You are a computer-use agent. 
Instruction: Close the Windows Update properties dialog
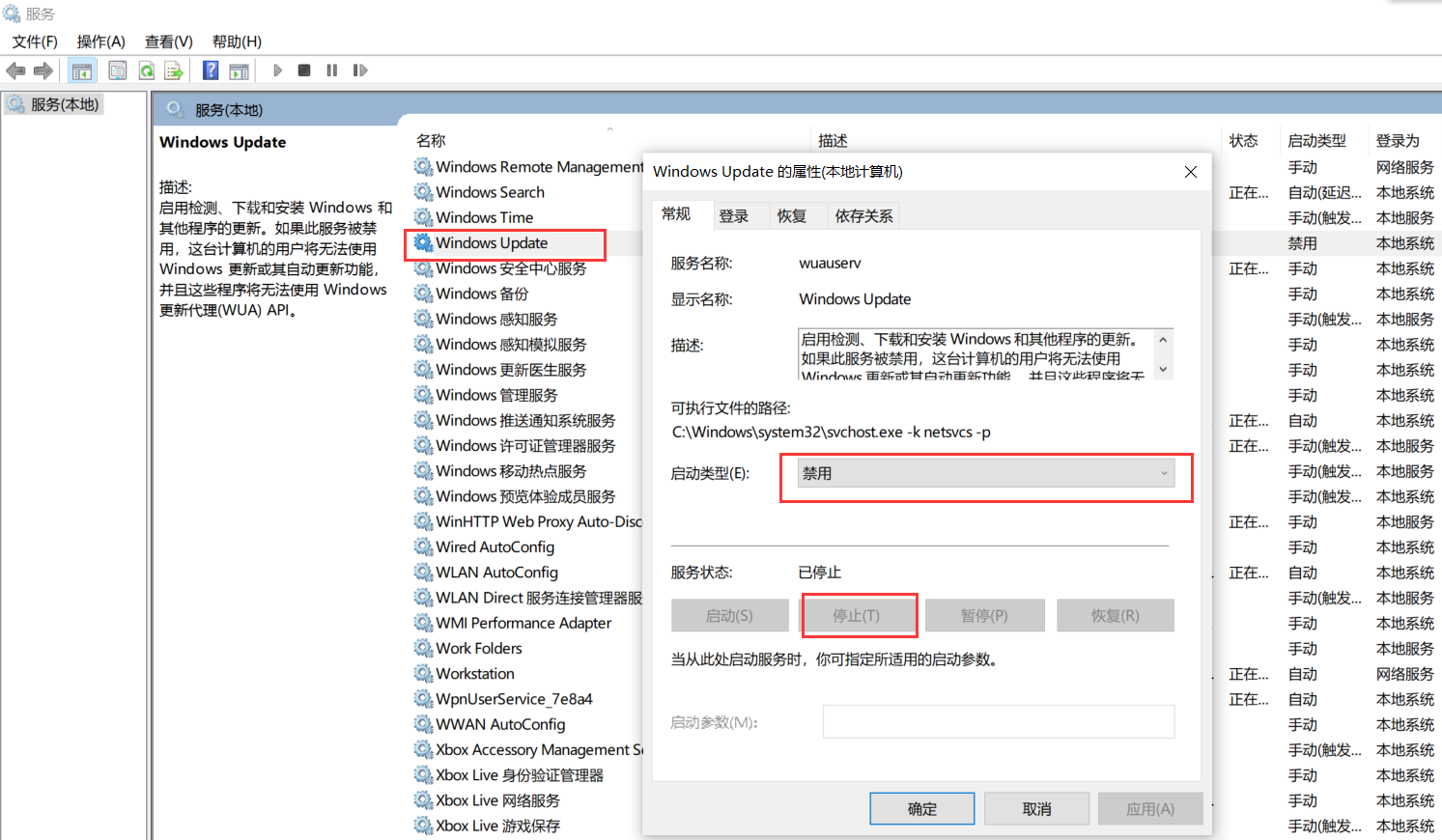1191,172
